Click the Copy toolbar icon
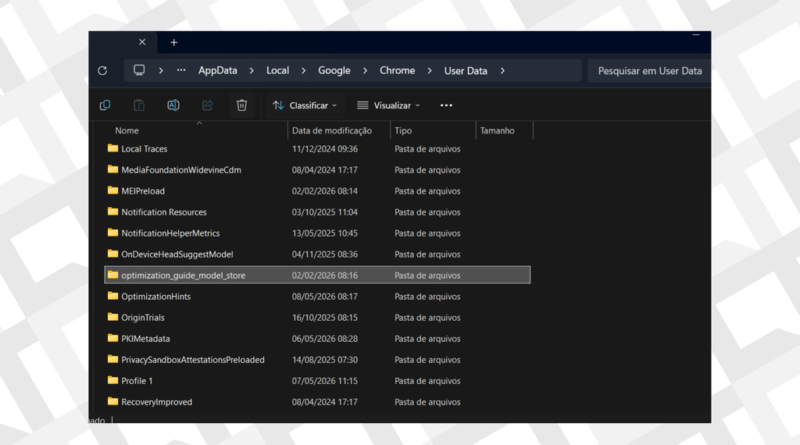Screen dimensions: 800x445 105,105
